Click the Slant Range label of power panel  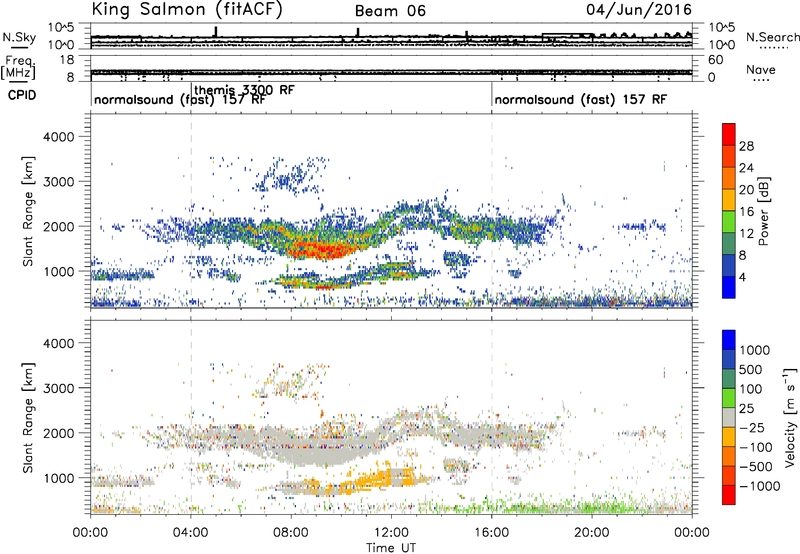tap(28, 211)
